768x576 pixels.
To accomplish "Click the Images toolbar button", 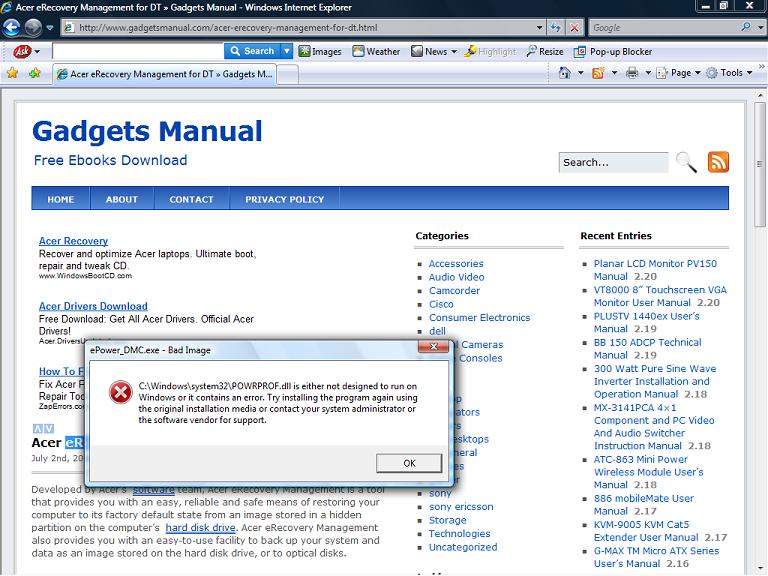I will coord(320,51).
